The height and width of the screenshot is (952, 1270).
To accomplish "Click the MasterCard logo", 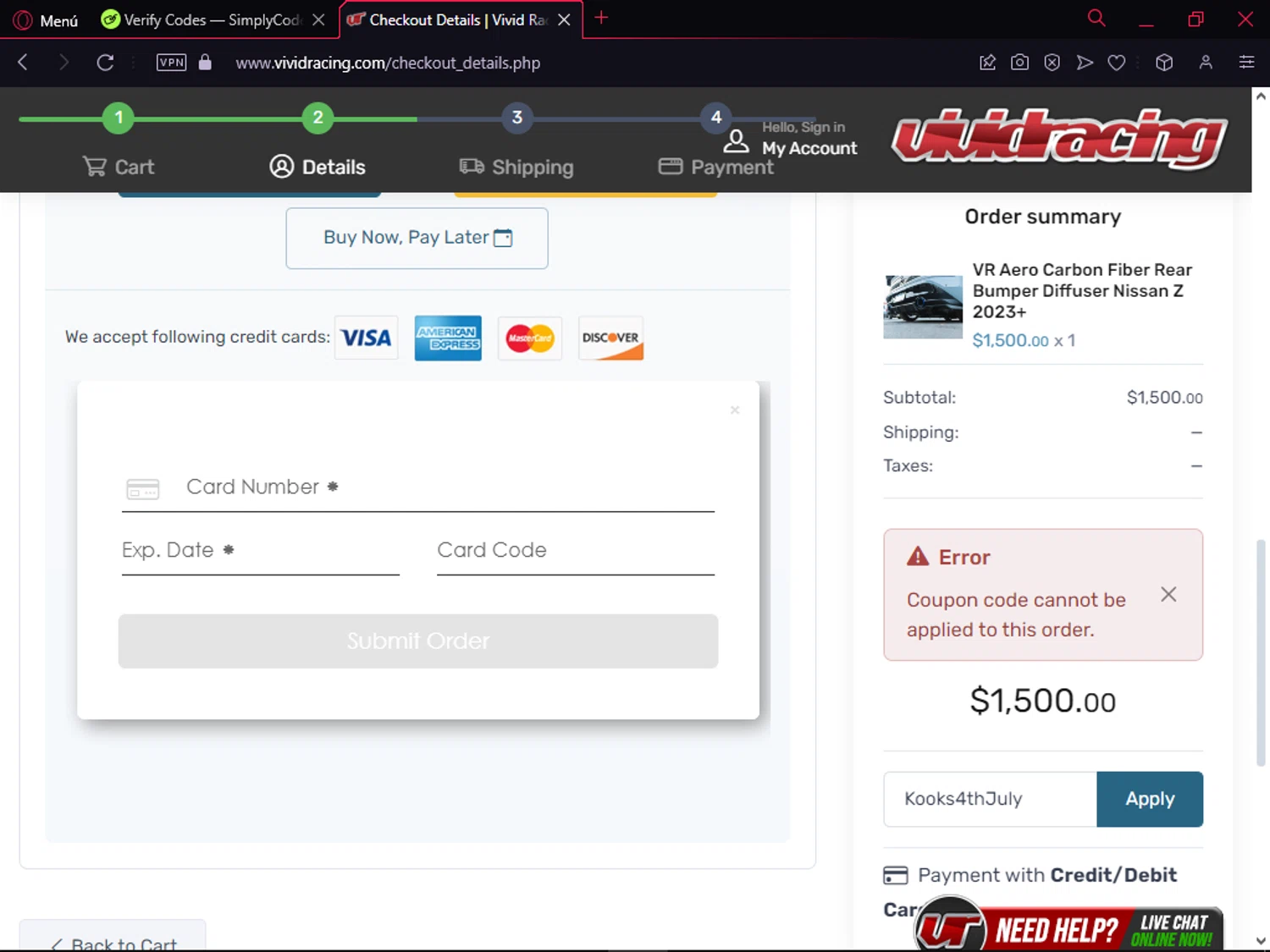I will pos(530,338).
